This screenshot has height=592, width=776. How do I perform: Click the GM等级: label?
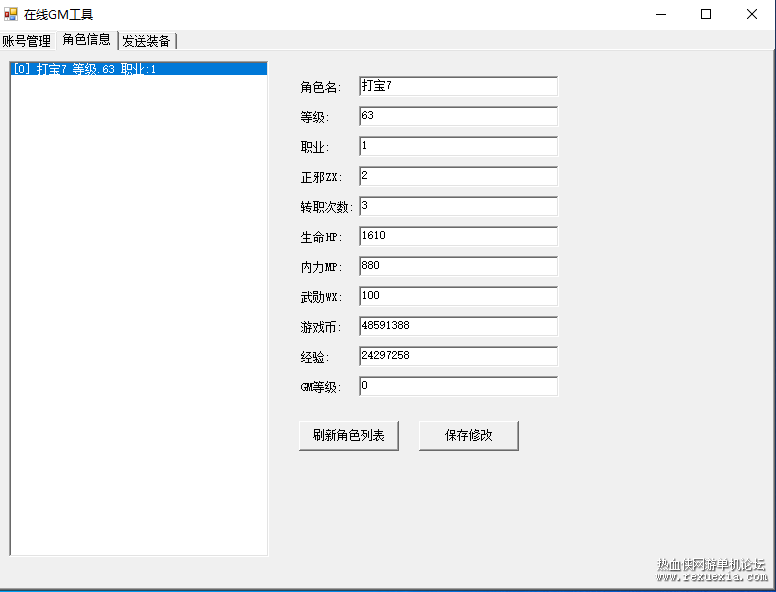(x=321, y=387)
